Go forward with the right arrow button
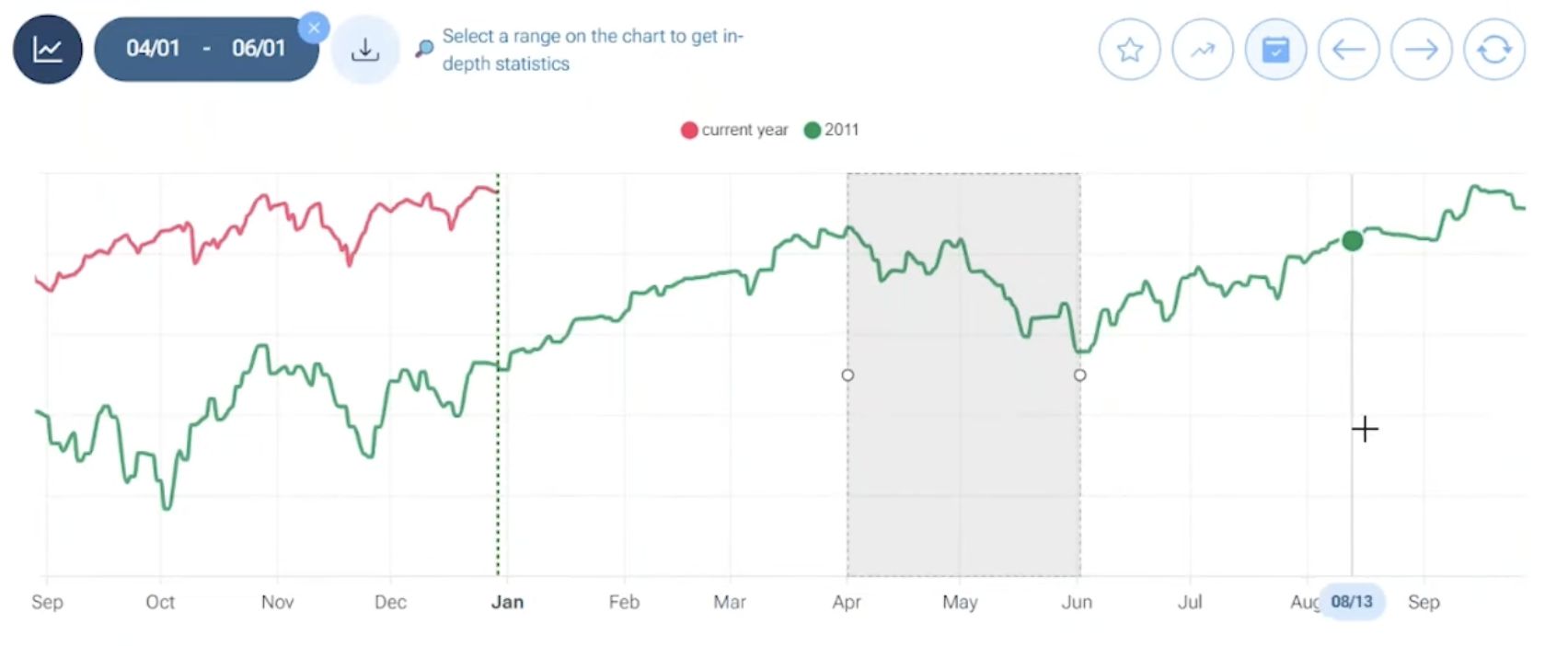Viewport: 1568px width, 646px height. [x=1421, y=50]
